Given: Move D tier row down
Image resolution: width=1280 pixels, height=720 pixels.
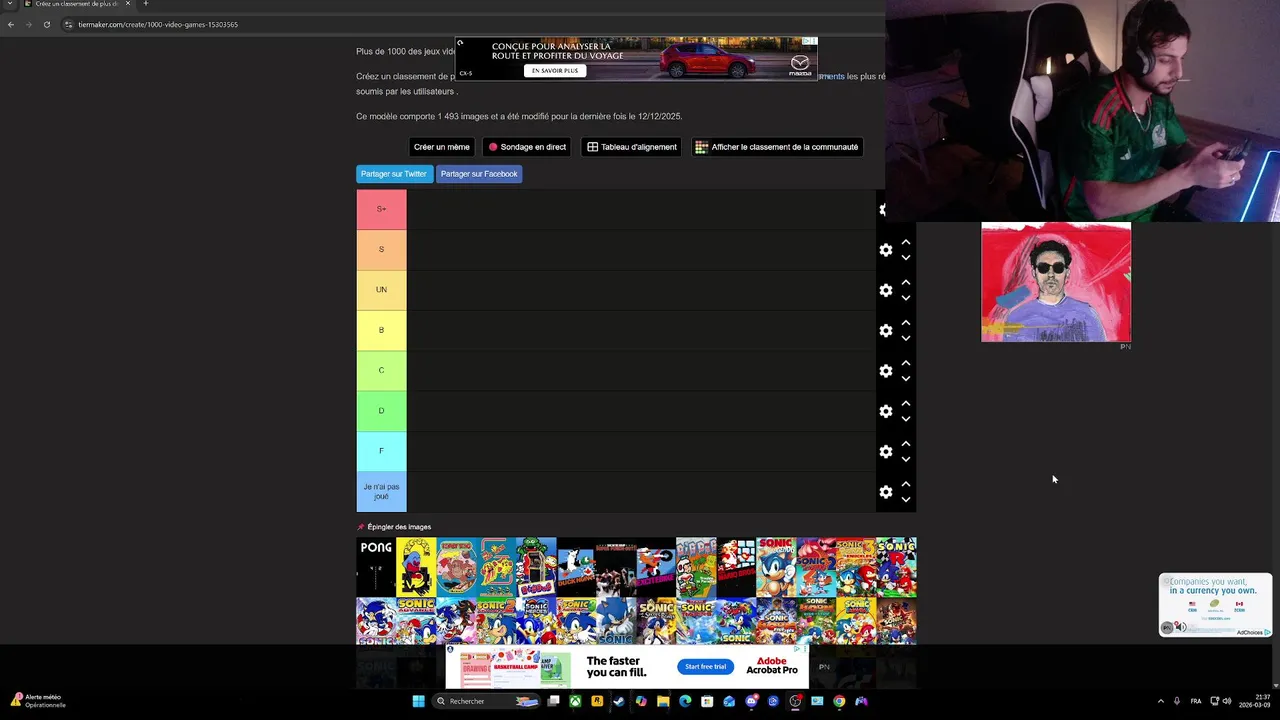Looking at the screenshot, I should (906, 419).
